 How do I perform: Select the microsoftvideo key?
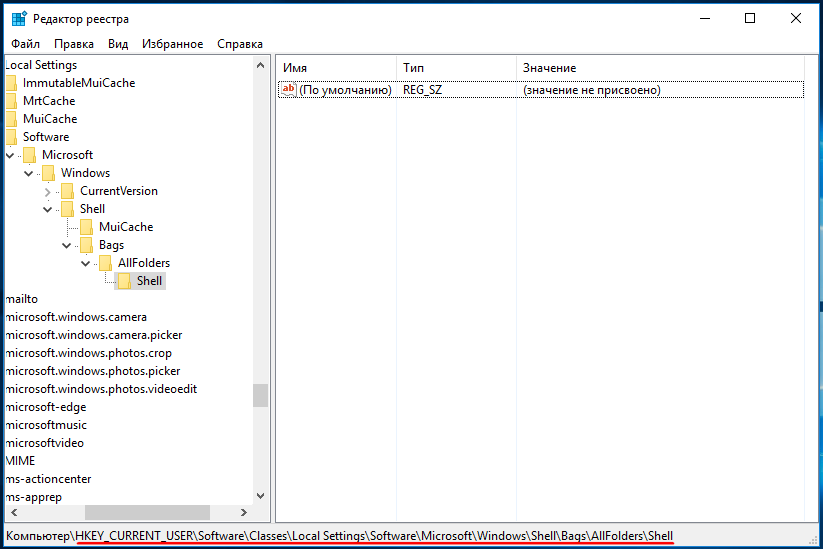click(45, 443)
